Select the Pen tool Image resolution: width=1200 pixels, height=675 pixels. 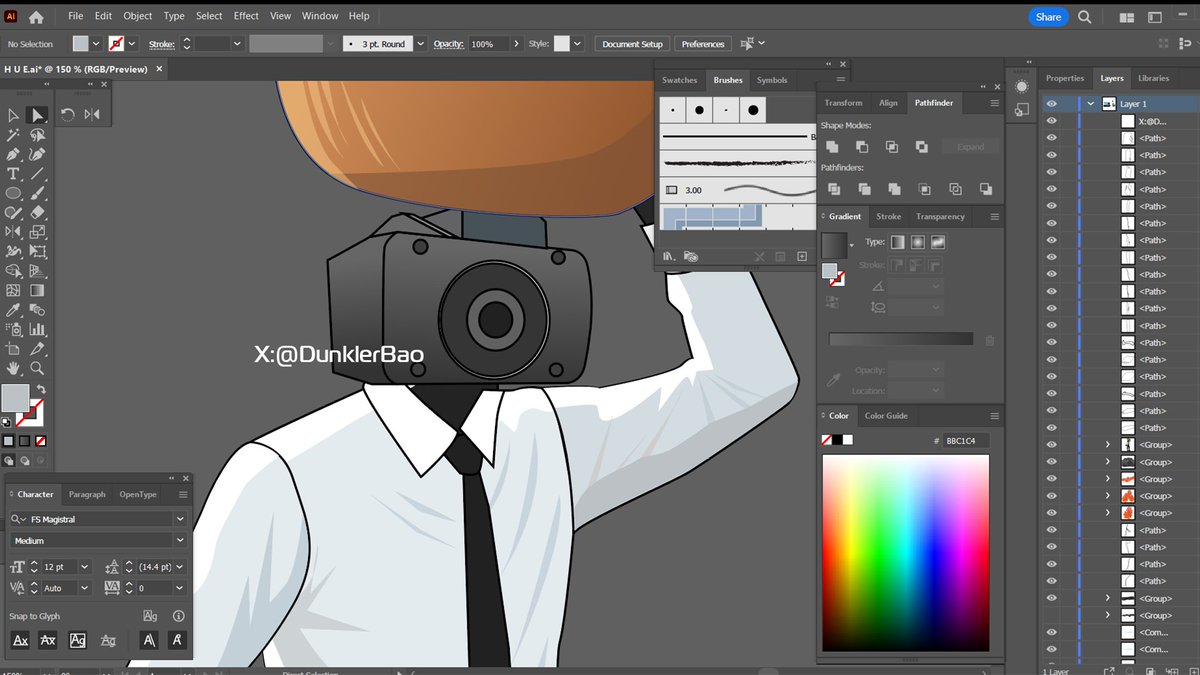14,155
